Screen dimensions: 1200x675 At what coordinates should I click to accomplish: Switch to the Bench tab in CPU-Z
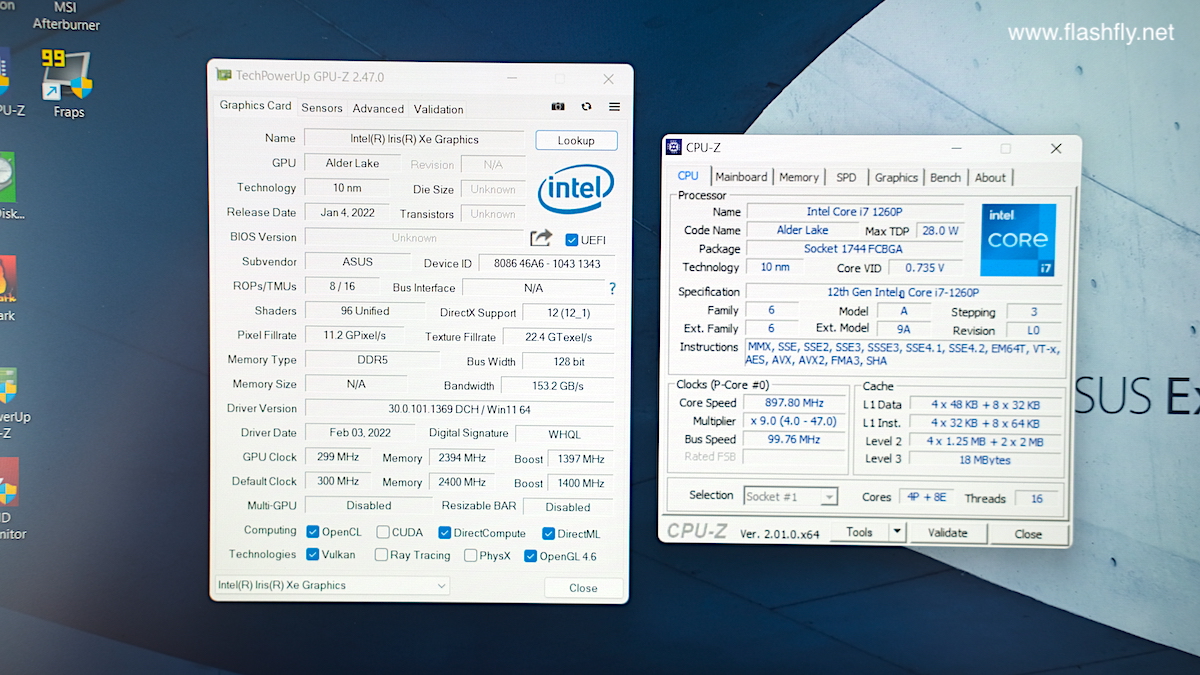[945, 177]
